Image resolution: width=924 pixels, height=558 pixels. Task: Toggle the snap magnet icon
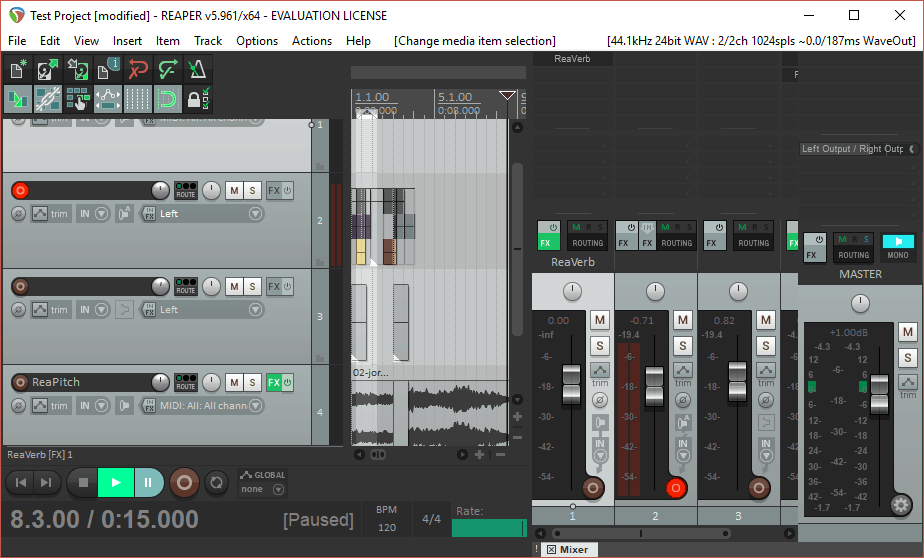click(168, 99)
